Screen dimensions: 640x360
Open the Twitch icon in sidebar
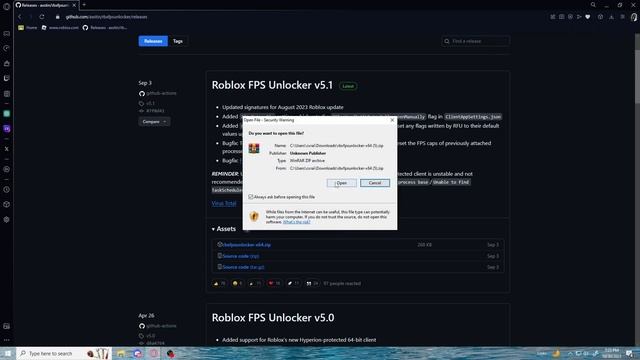click(x=7, y=79)
